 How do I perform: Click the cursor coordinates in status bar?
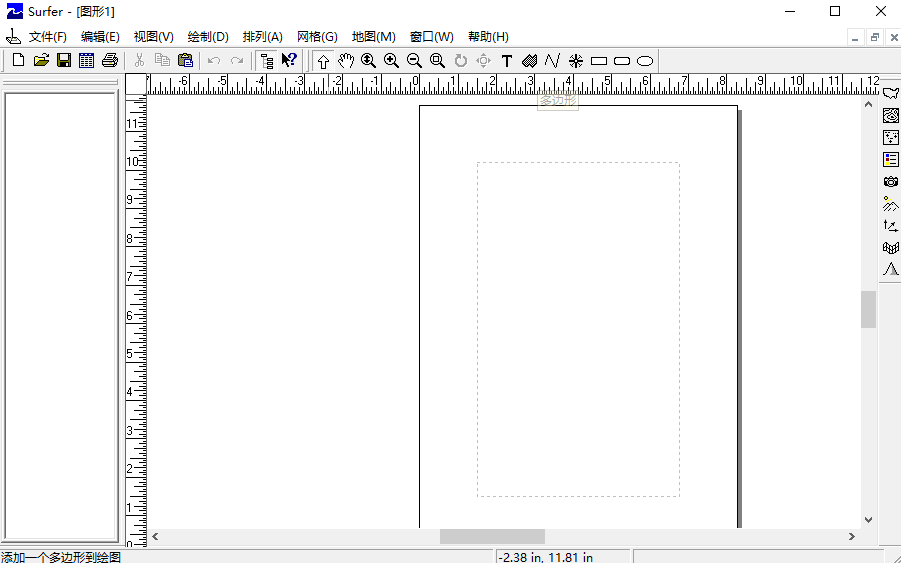tap(546, 557)
